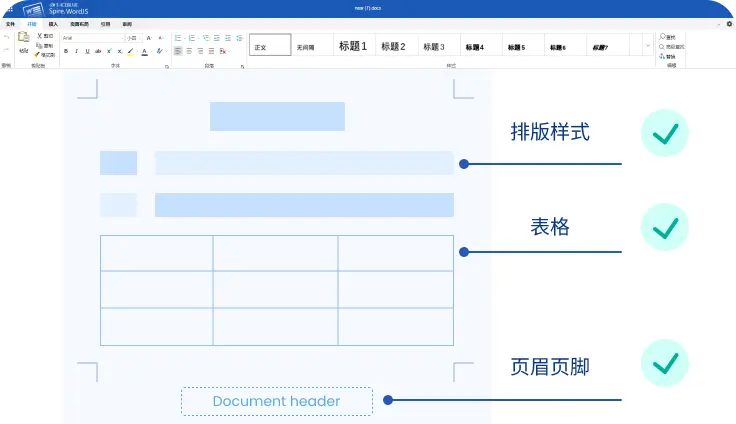The height and width of the screenshot is (424, 736).
Task: Toggle subscript formatting
Action: point(120,51)
